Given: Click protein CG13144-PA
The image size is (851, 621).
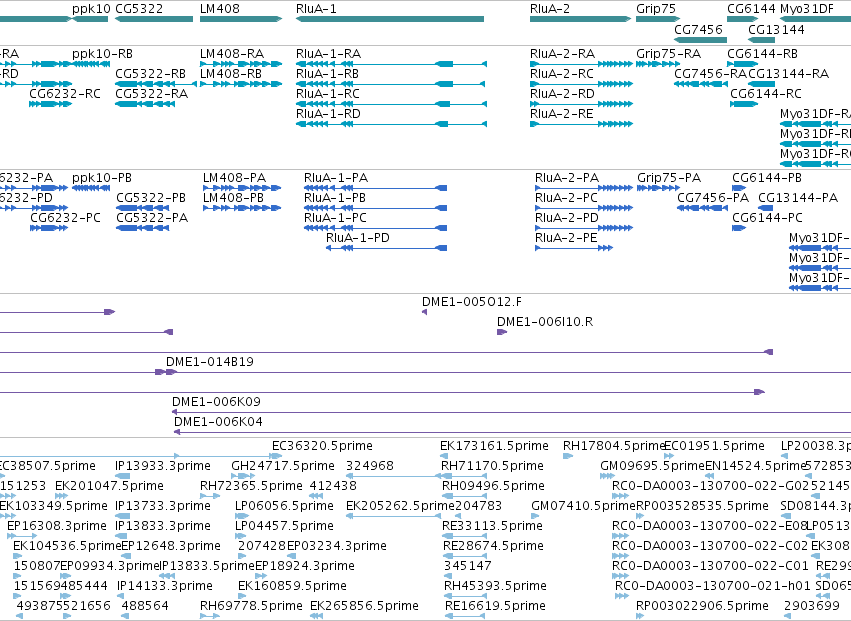Looking at the screenshot, I should pyautogui.click(x=798, y=198).
